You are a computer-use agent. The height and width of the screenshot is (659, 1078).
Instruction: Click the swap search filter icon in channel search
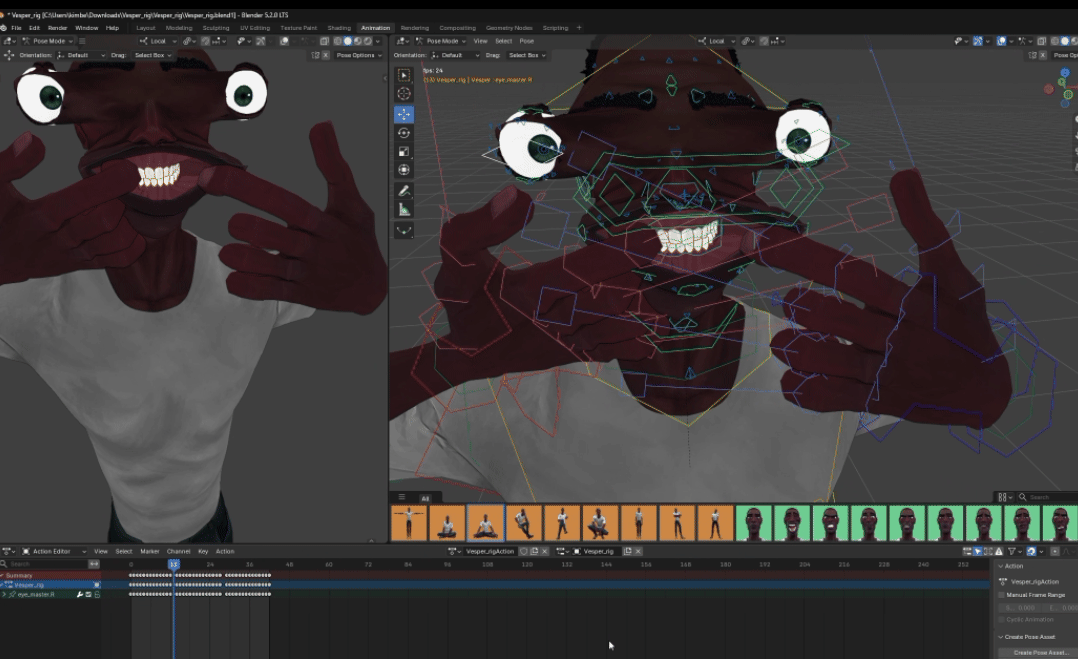(x=94, y=564)
